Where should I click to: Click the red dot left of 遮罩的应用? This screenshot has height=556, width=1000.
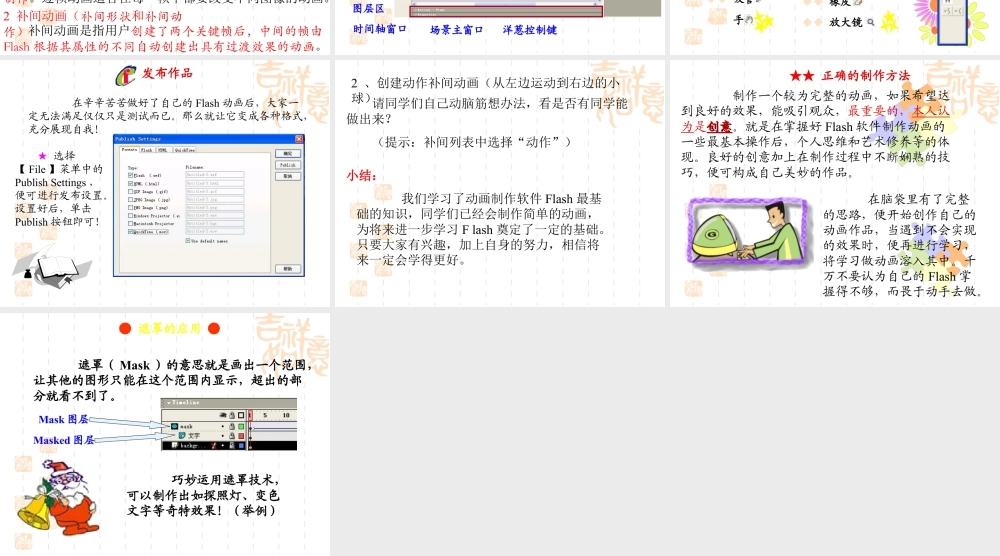click(125, 328)
